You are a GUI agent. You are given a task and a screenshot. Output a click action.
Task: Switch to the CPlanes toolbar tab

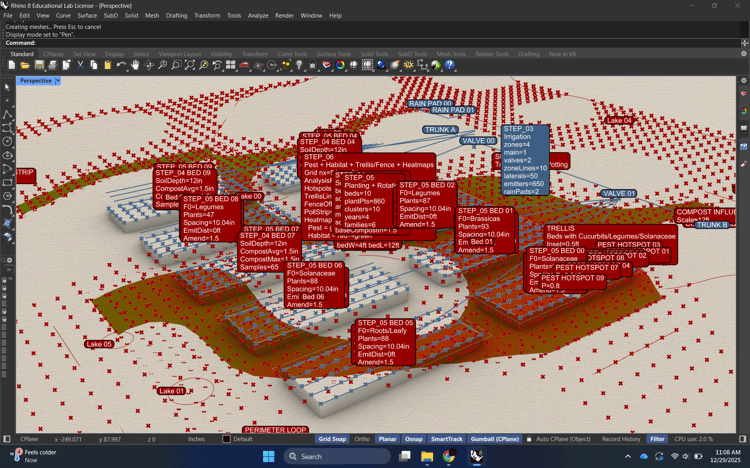click(54, 54)
